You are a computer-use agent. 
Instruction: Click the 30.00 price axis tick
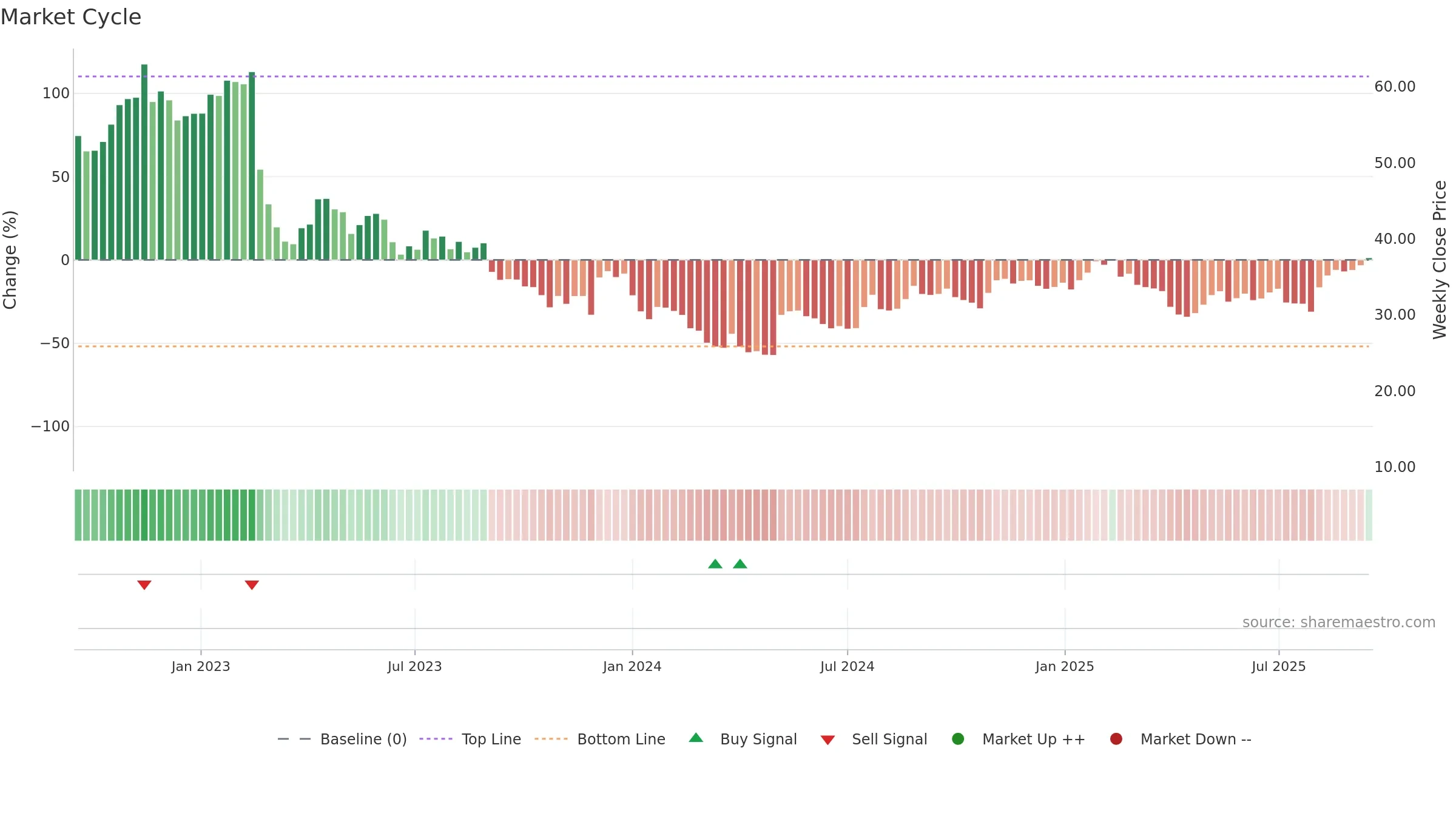[1395, 315]
